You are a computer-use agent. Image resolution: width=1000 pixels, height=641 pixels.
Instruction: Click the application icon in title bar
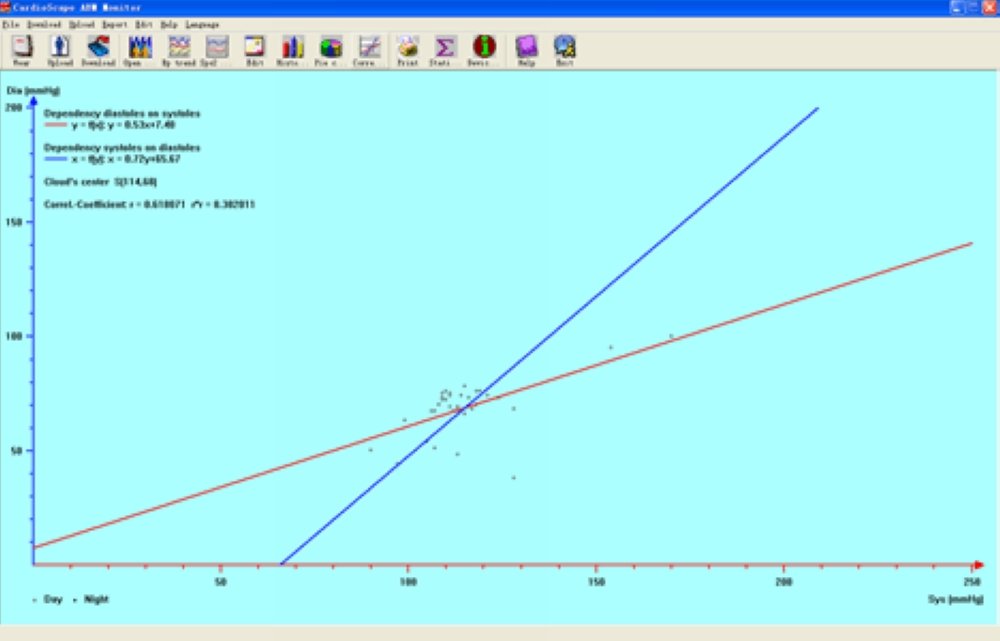(6, 7)
